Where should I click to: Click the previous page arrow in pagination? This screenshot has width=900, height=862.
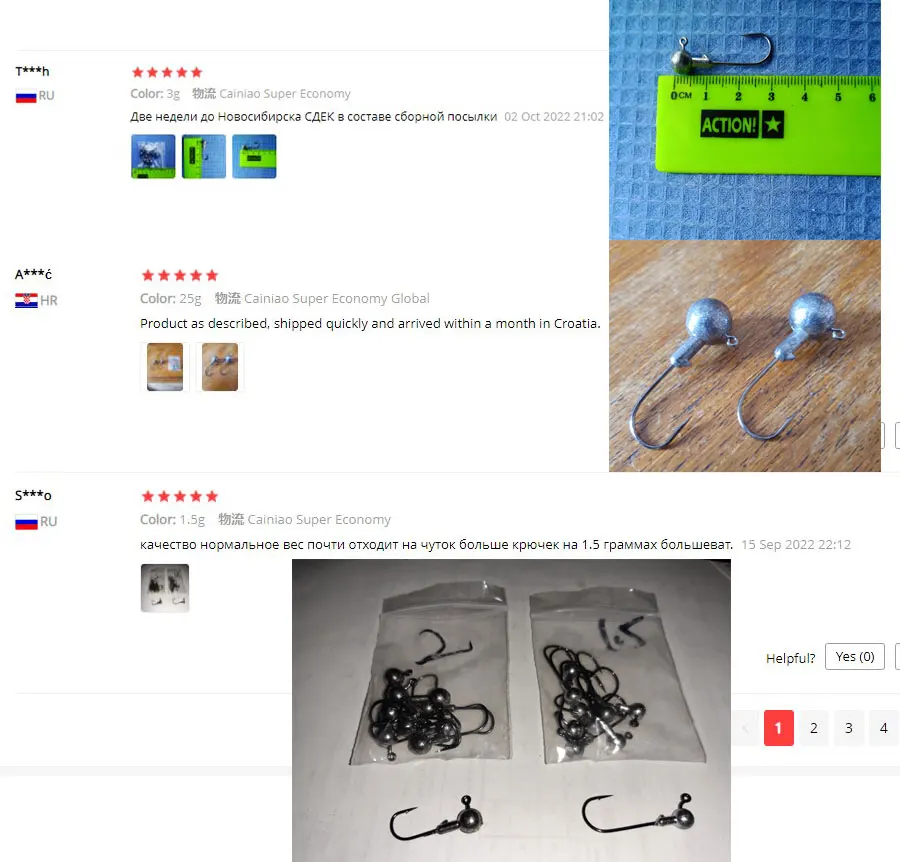point(746,728)
